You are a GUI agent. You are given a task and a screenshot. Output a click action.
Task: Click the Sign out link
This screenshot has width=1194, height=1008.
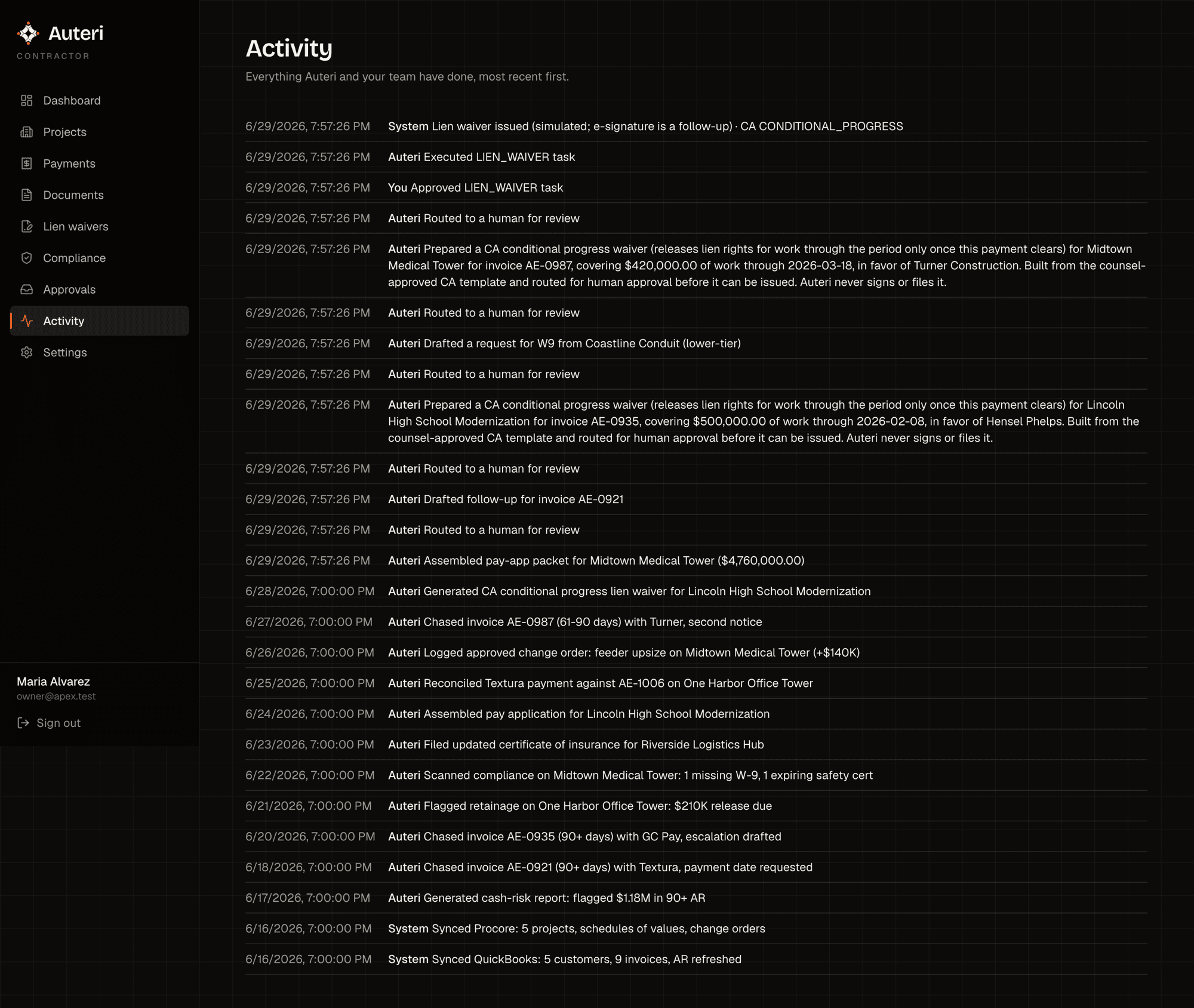point(49,723)
